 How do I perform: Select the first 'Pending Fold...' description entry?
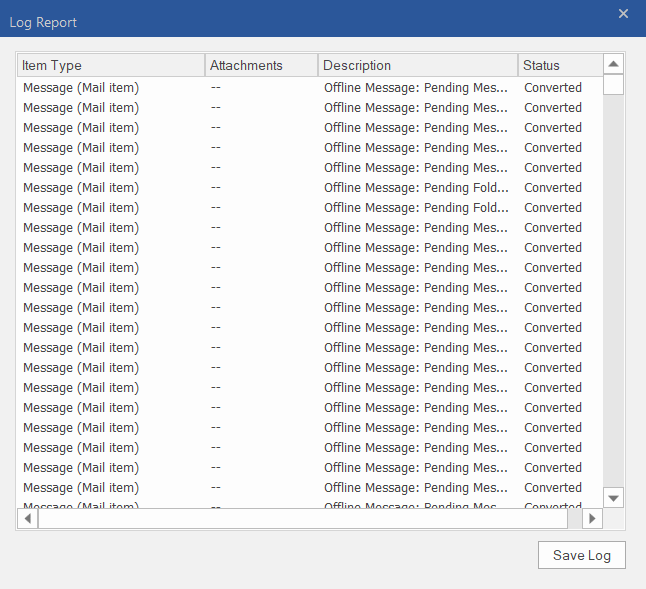[x=416, y=187]
